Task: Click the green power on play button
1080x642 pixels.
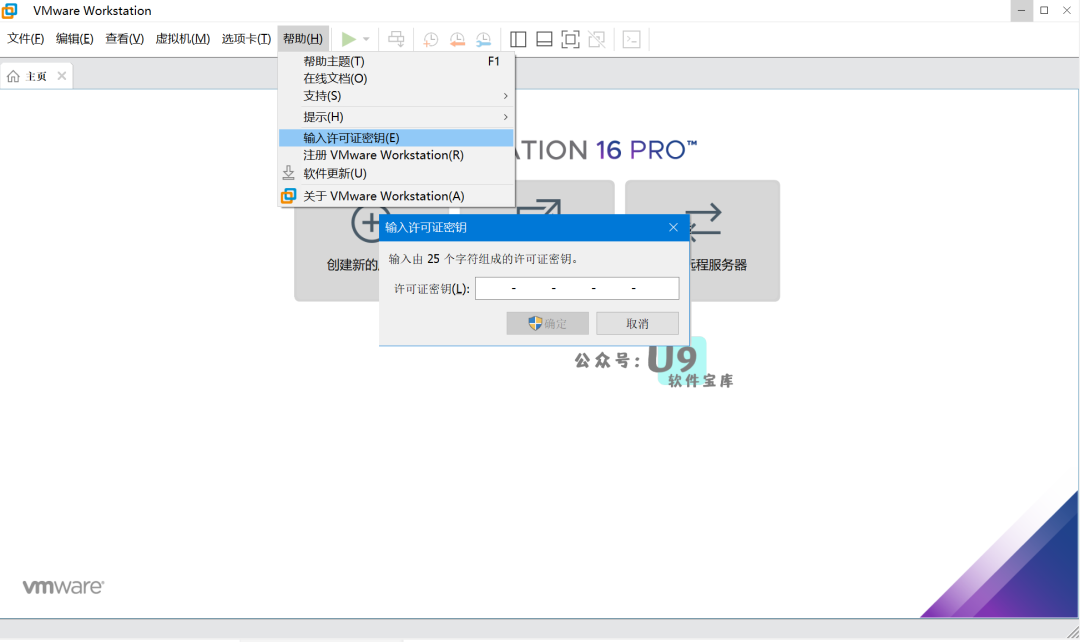Action: click(349, 39)
